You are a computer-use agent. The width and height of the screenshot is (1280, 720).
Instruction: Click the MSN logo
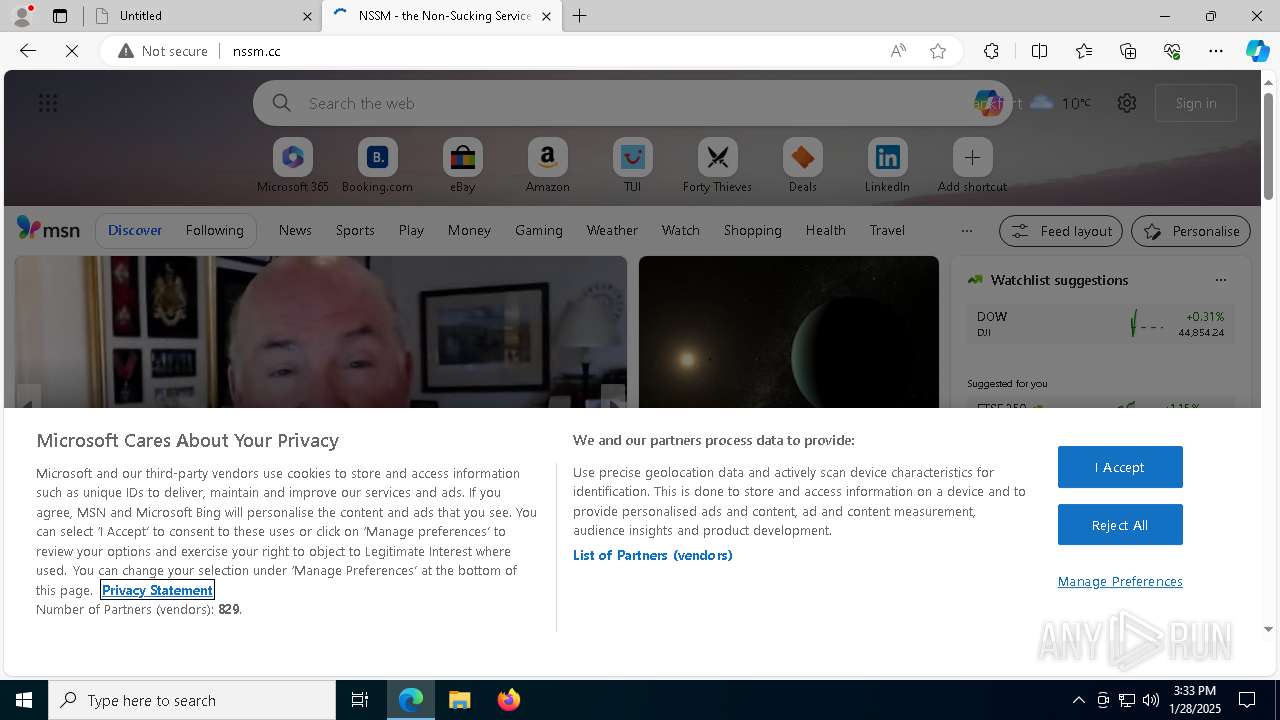click(x=48, y=229)
